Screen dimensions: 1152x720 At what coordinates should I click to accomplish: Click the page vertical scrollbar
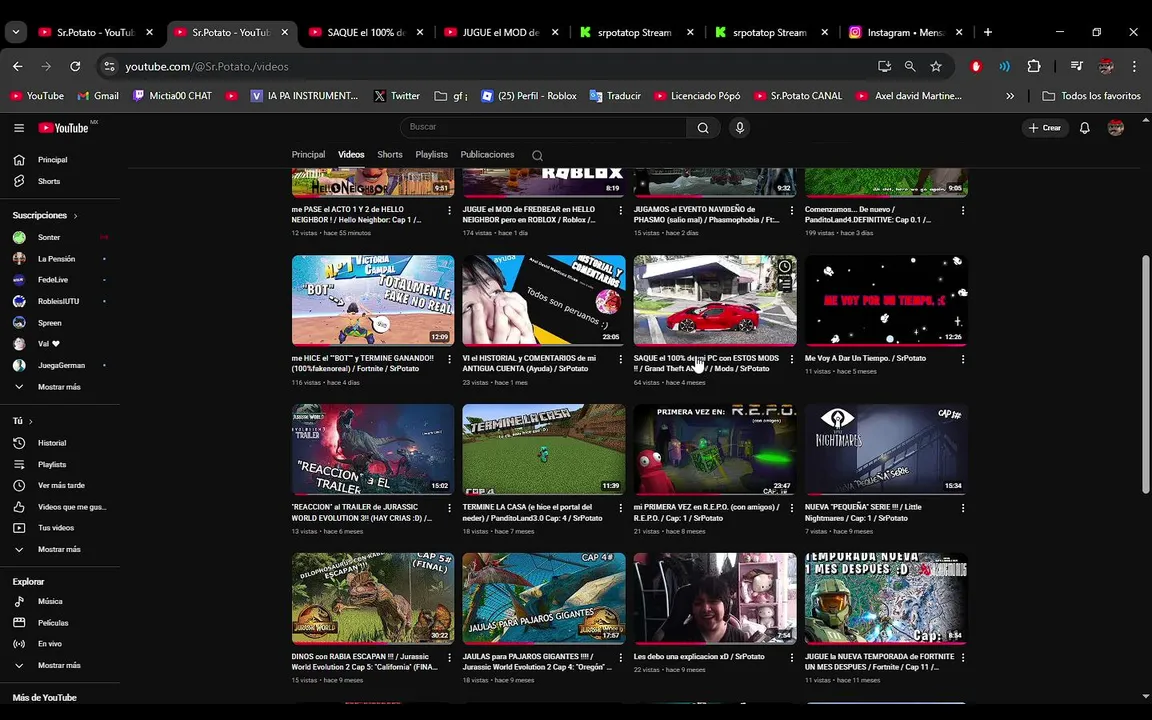(1145, 374)
